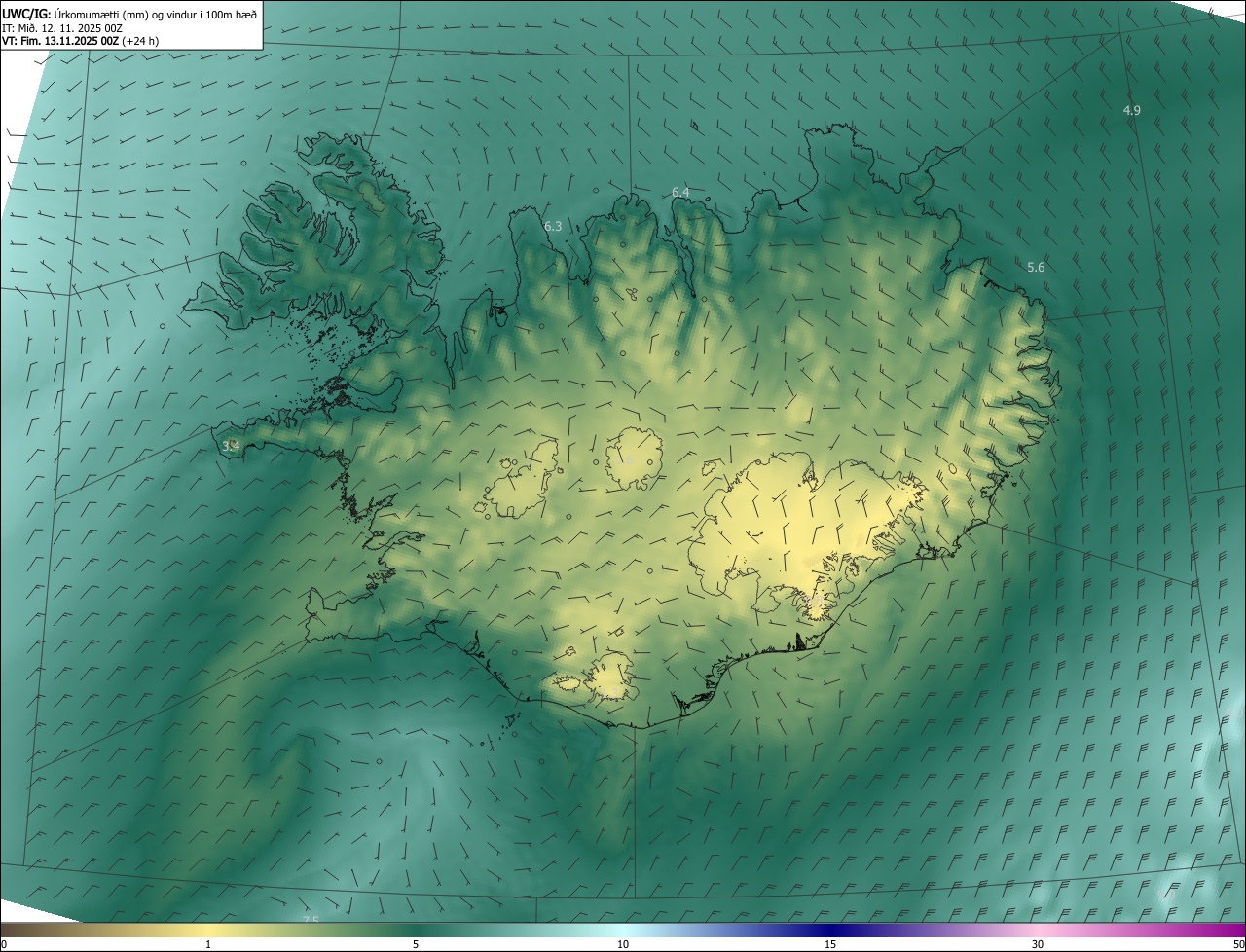Click the 4.9 value label

pyautogui.click(x=1131, y=111)
